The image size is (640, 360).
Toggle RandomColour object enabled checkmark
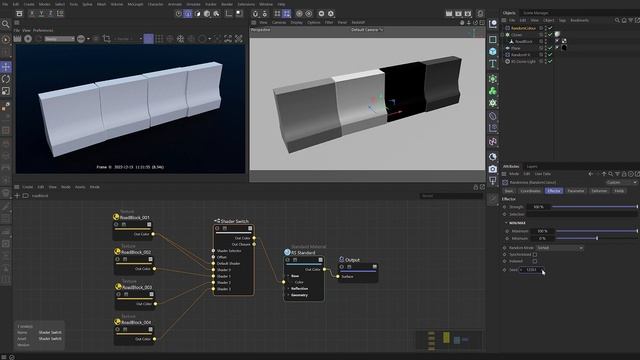coord(550,28)
